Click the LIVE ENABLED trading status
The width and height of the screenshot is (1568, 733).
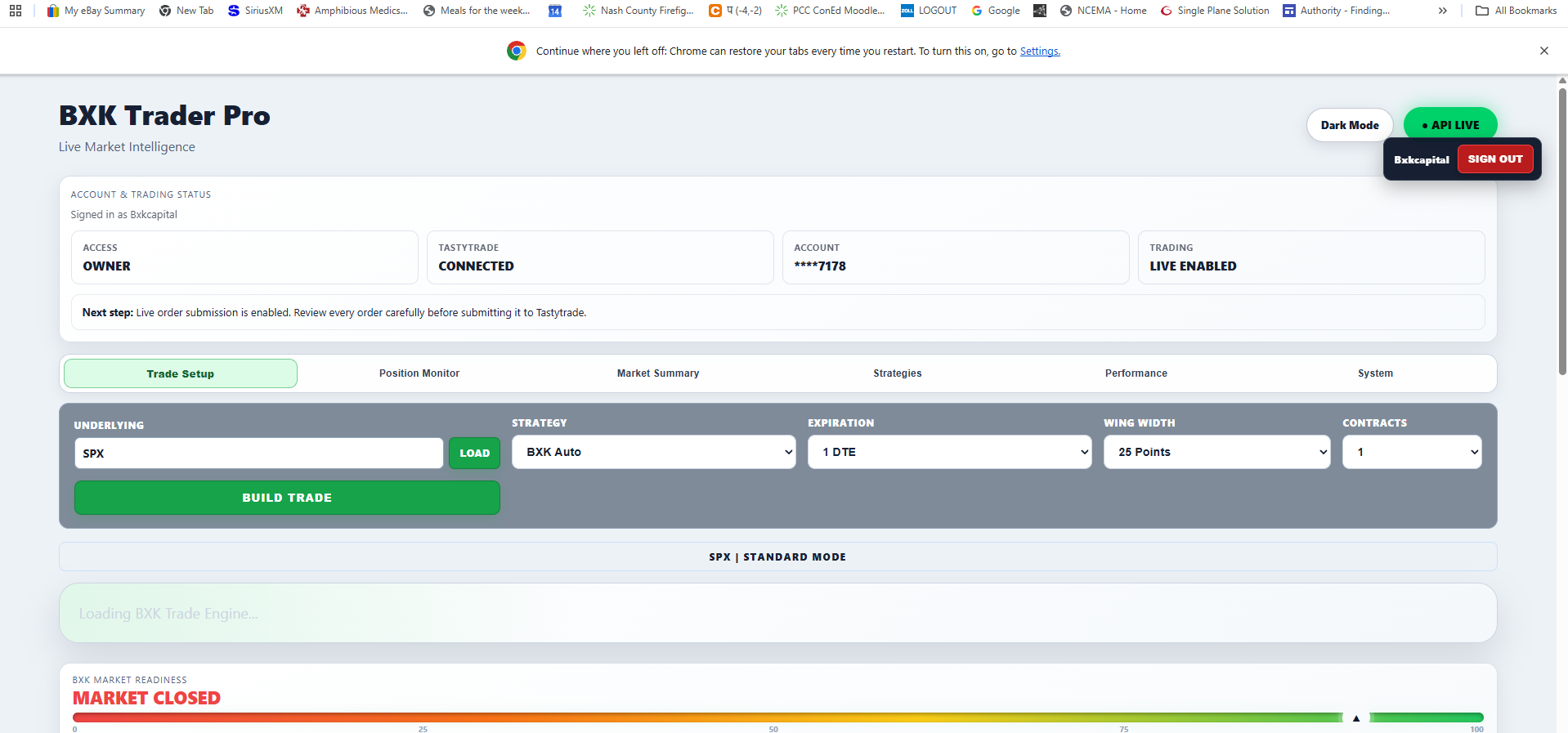(1193, 266)
